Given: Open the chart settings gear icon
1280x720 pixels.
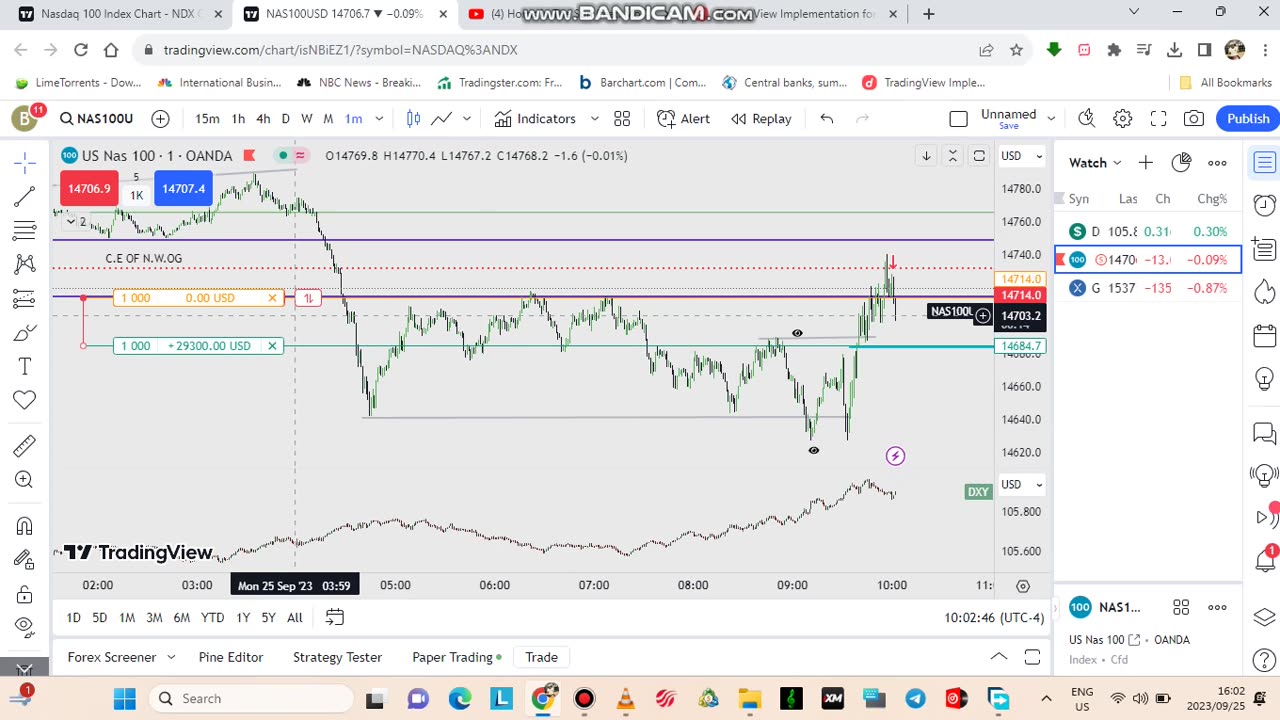Looking at the screenshot, I should click(1123, 118).
